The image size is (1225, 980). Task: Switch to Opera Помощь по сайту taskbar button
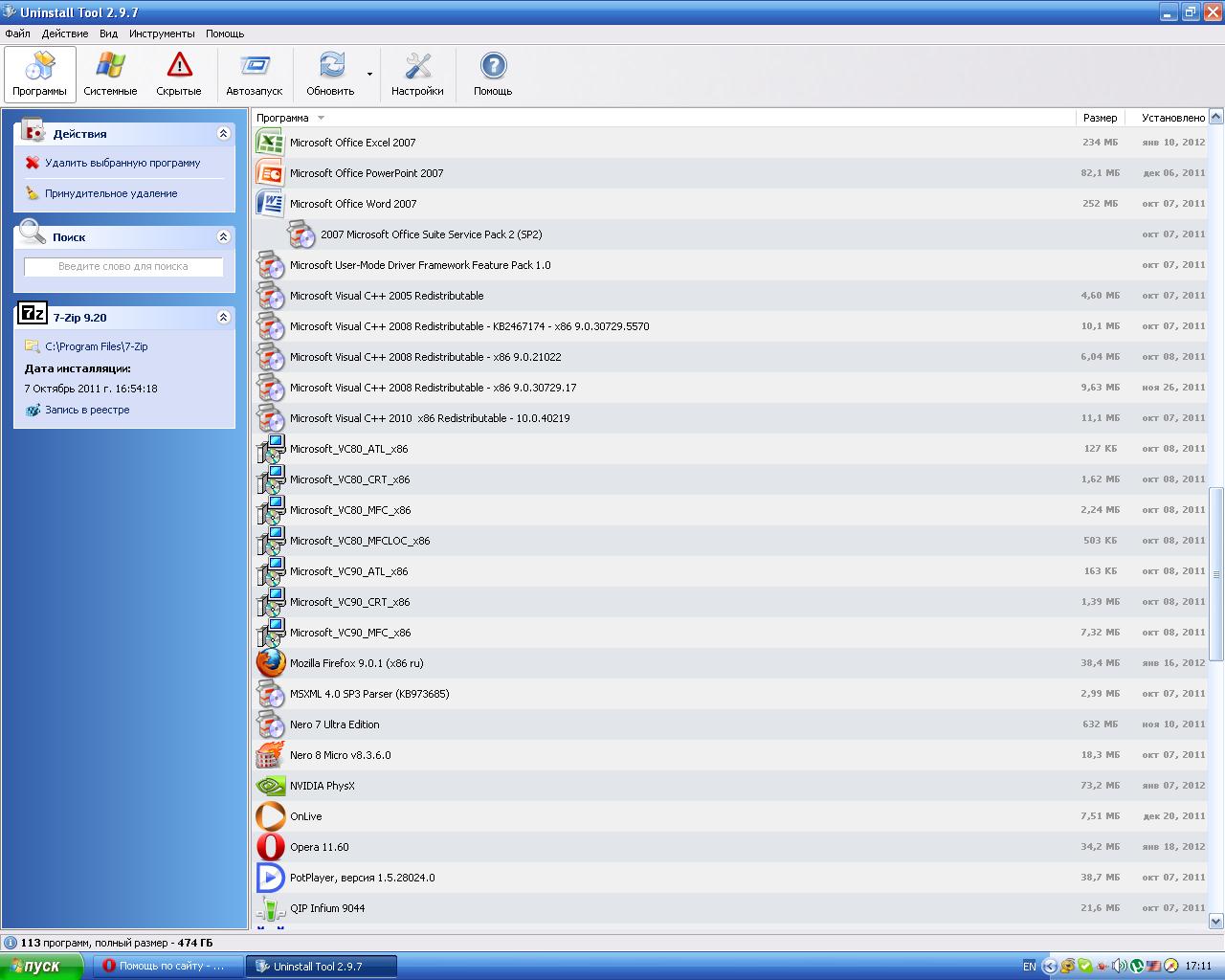click(167, 967)
